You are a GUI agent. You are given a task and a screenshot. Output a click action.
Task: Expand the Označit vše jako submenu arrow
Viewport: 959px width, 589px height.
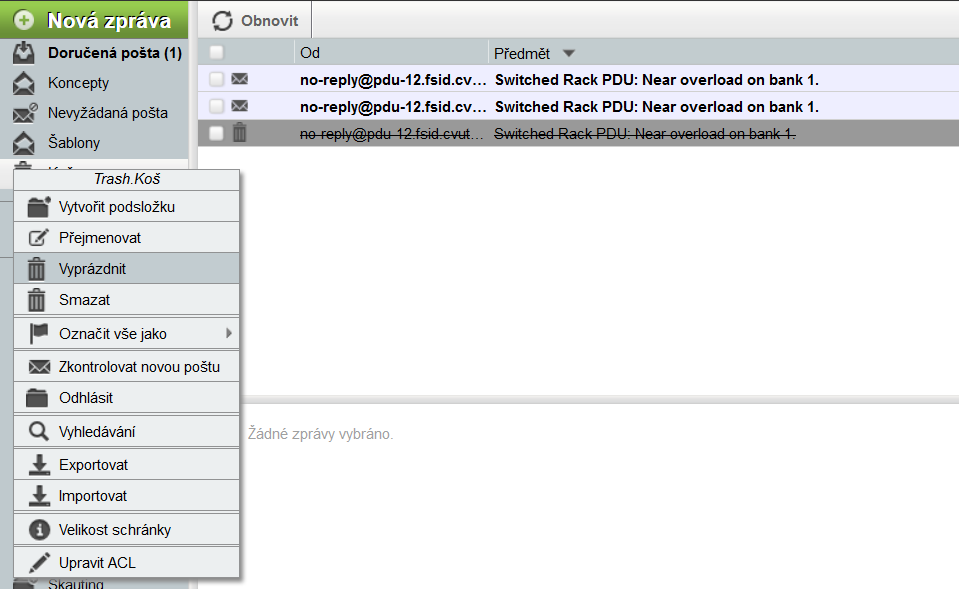[229, 333]
